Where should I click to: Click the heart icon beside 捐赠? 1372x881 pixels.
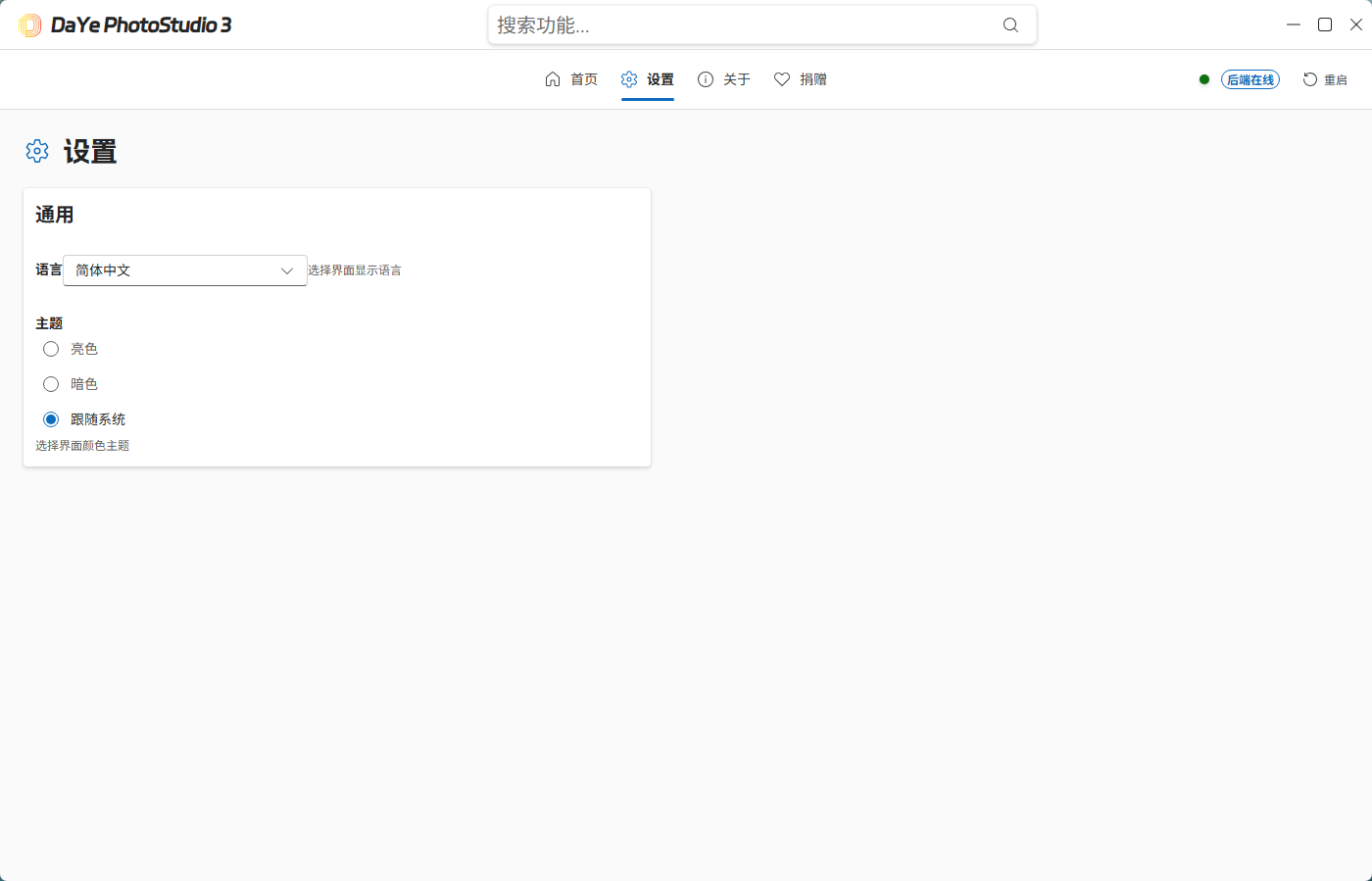[782, 79]
